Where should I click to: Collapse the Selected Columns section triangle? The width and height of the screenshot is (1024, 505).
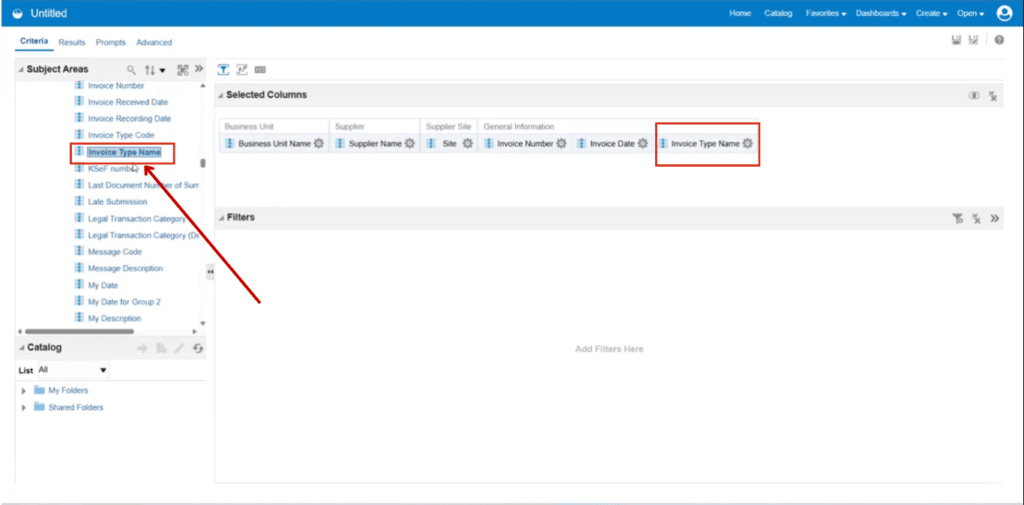(221, 95)
